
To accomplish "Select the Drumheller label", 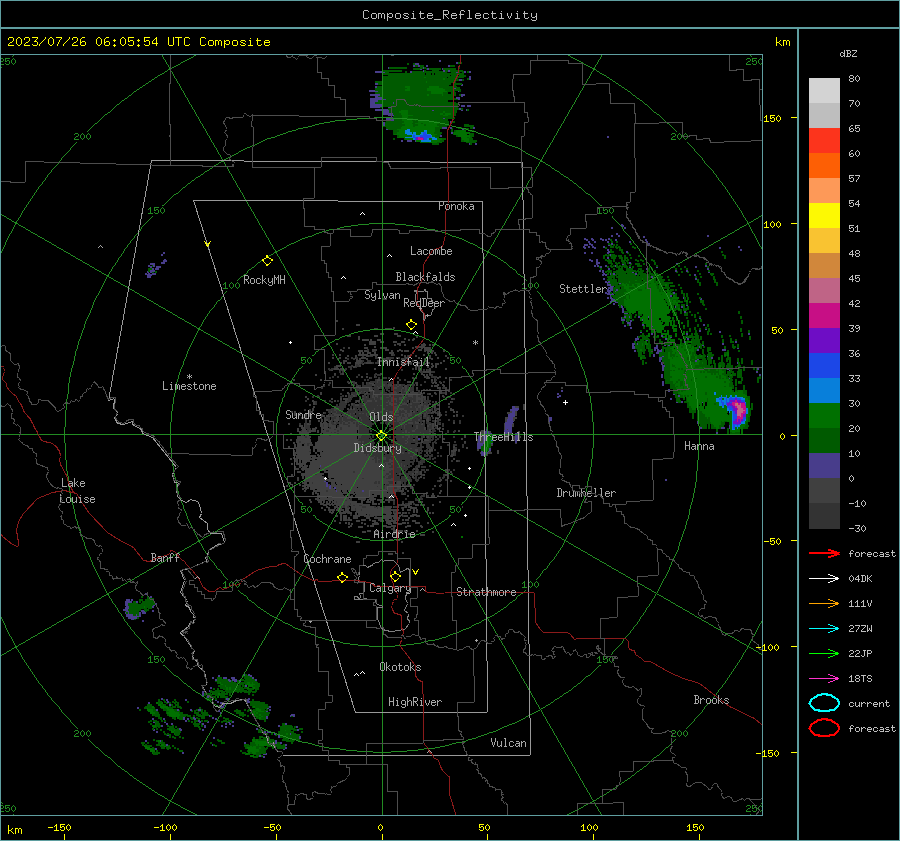I will click(x=586, y=493).
